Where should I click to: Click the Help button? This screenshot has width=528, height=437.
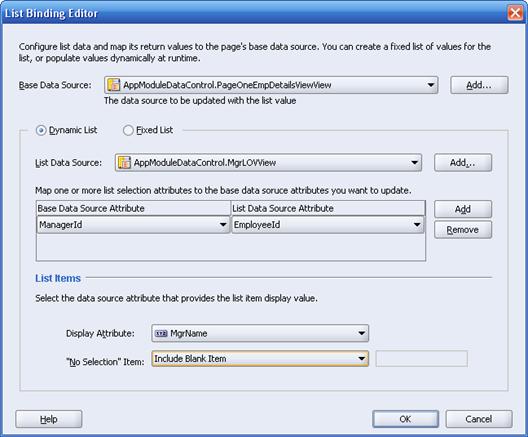pyautogui.click(x=49, y=419)
